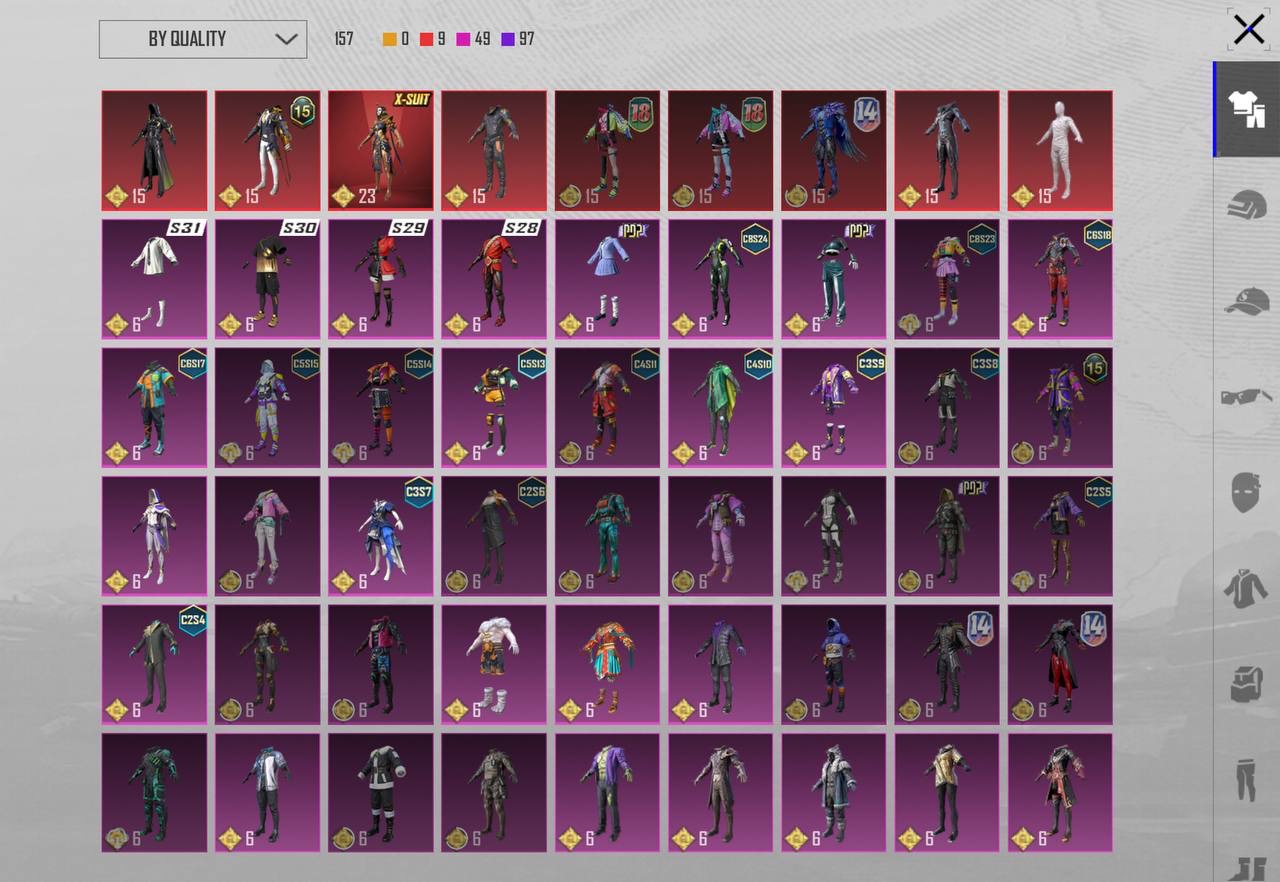Viewport: 1280px width, 882px height.
Task: Close the inventory wardrobe screen
Action: pyautogui.click(x=1249, y=30)
